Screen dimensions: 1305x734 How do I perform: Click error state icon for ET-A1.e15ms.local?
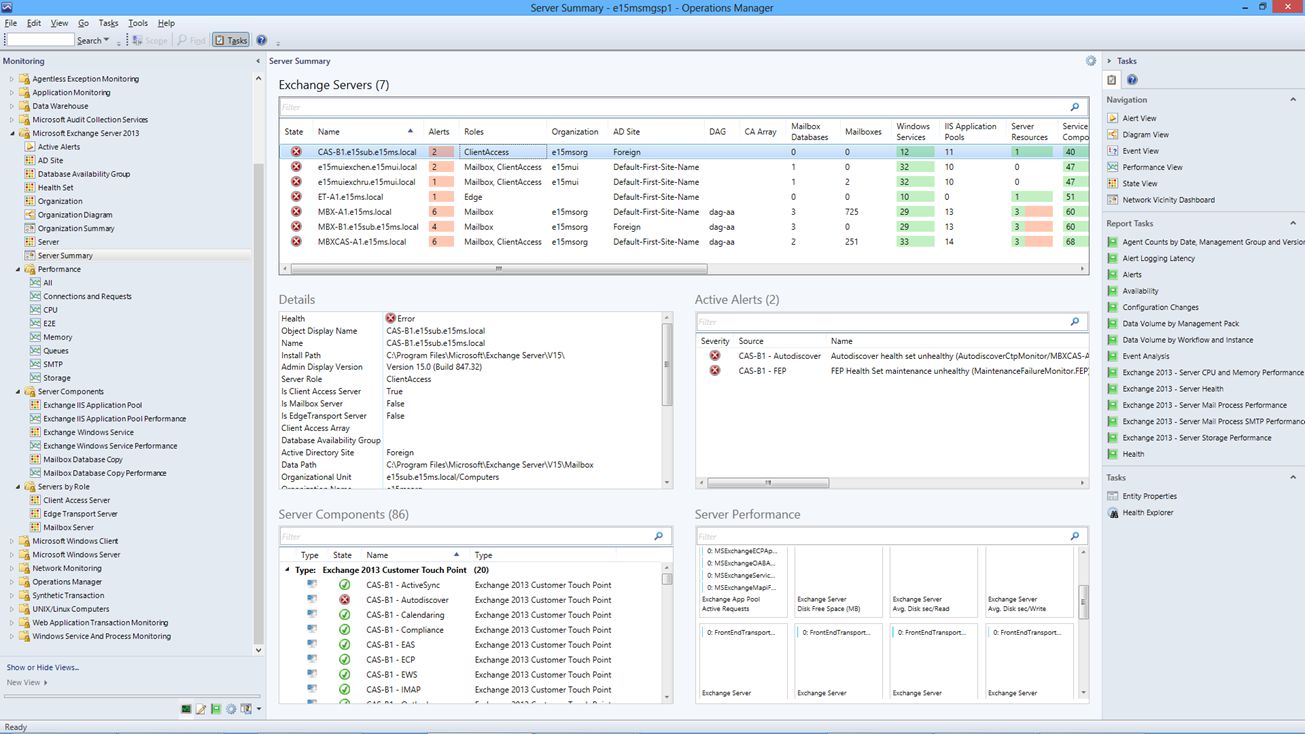[x=296, y=197]
